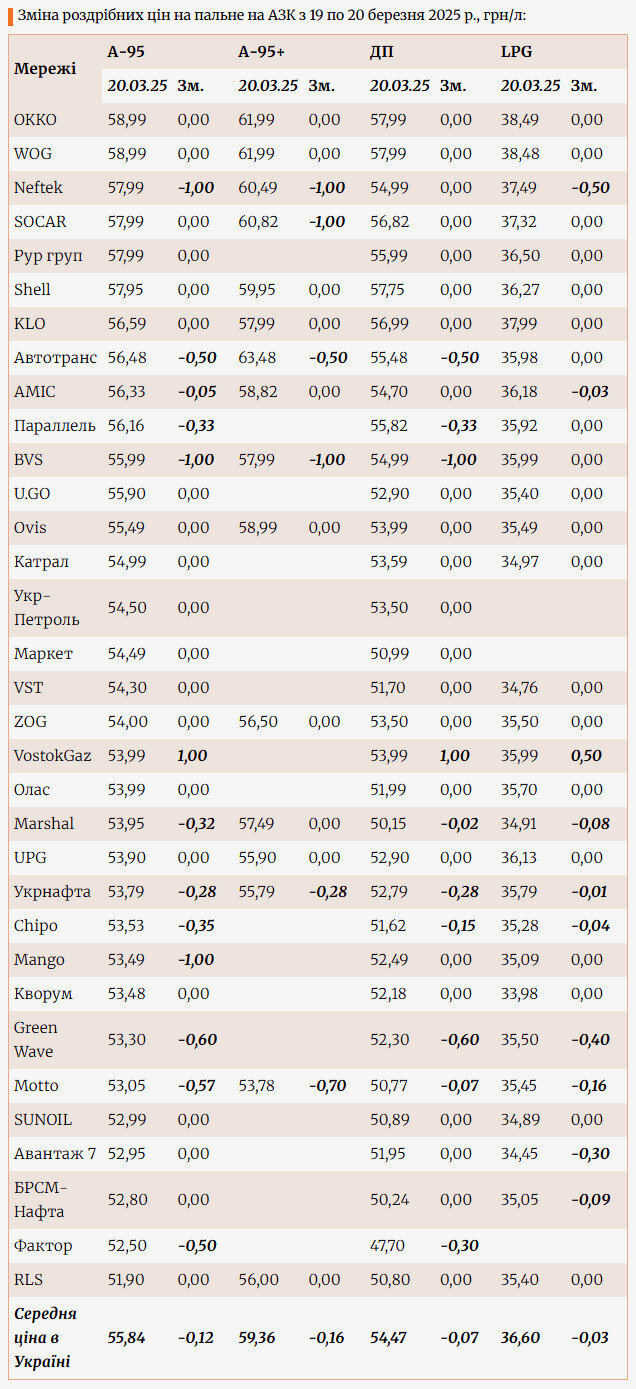Screen dimensions: 636x1389
Task: Select the Укрнафта row name
Action: tap(52, 892)
